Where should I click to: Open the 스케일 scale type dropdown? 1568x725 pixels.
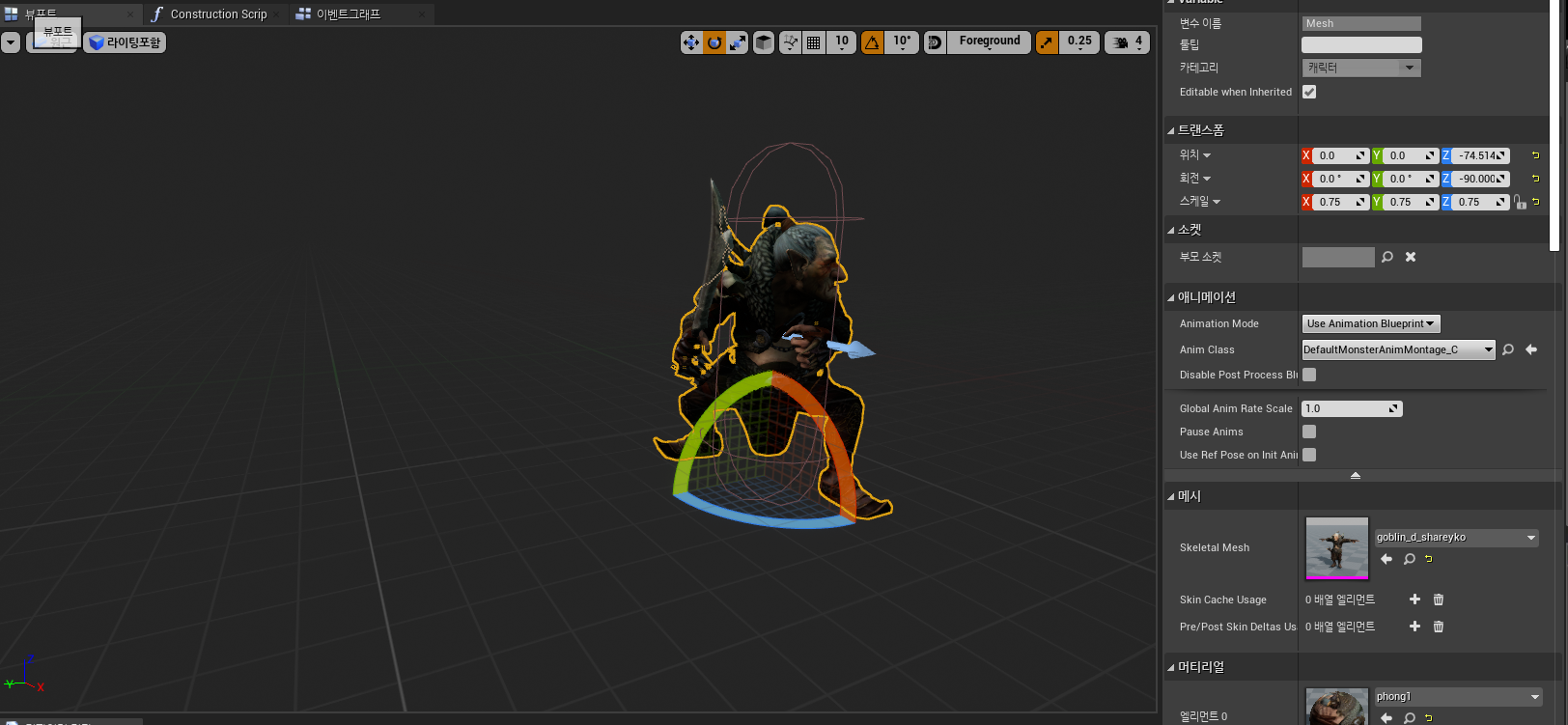(x=1200, y=202)
